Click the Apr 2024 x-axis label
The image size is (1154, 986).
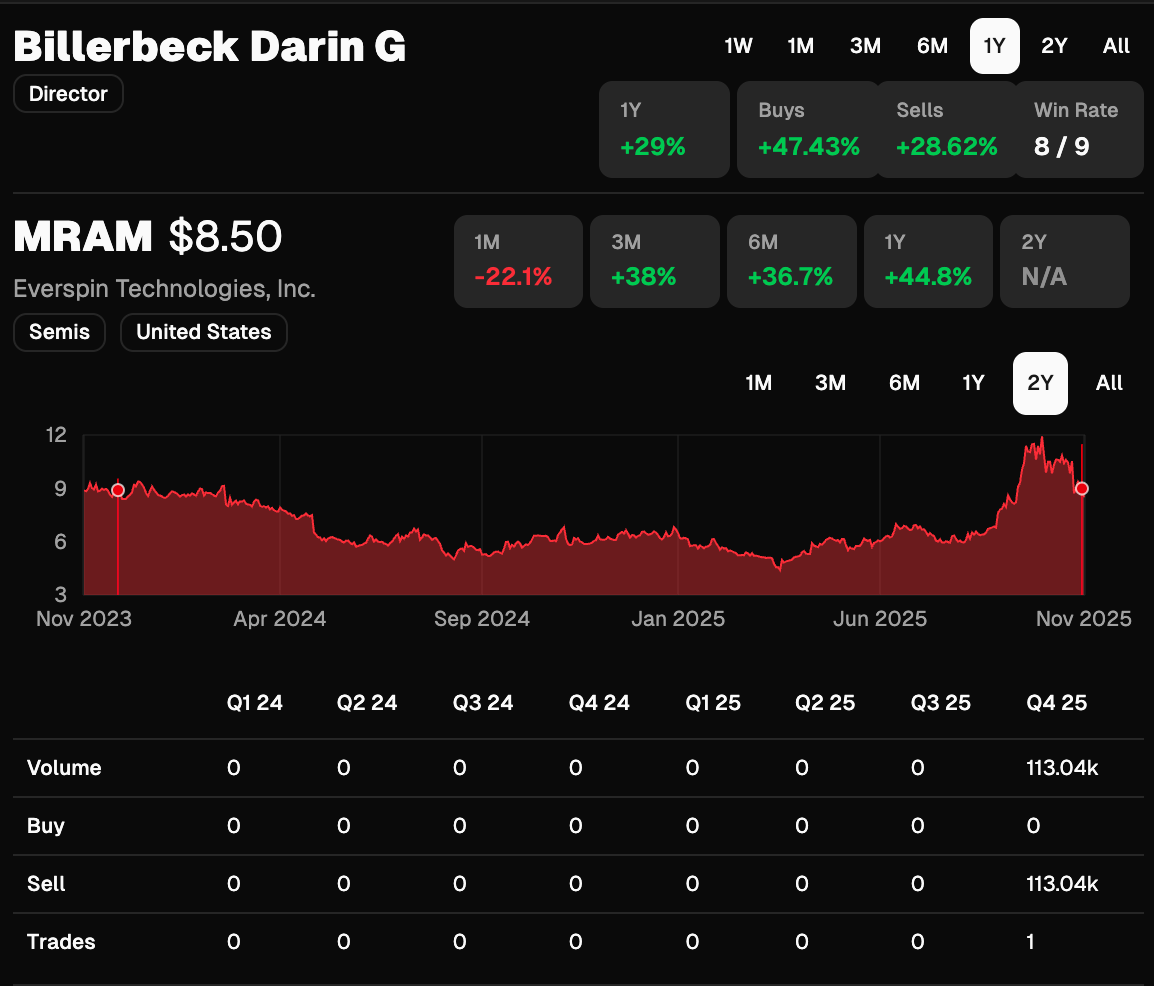coord(280,619)
